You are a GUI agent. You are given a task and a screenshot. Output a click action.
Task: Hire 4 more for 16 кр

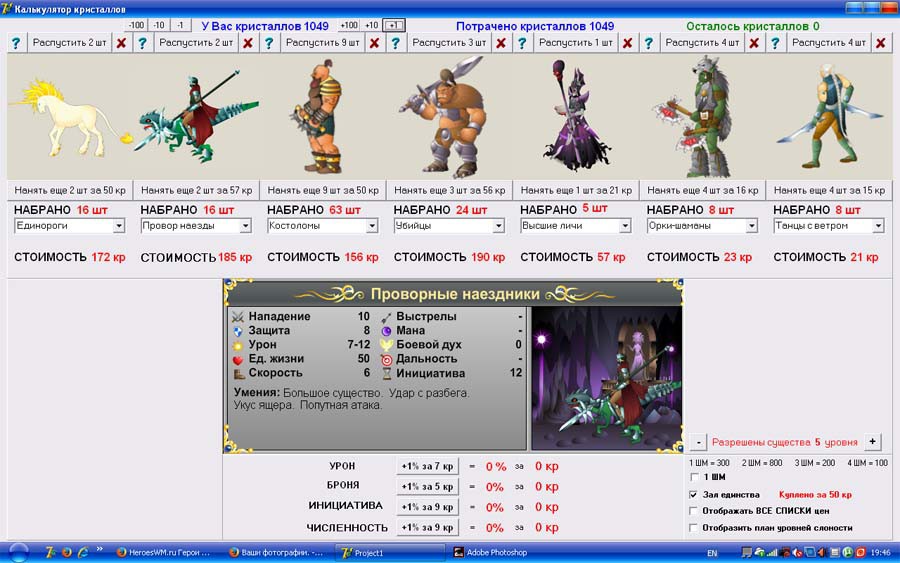pyautogui.click(x=703, y=190)
